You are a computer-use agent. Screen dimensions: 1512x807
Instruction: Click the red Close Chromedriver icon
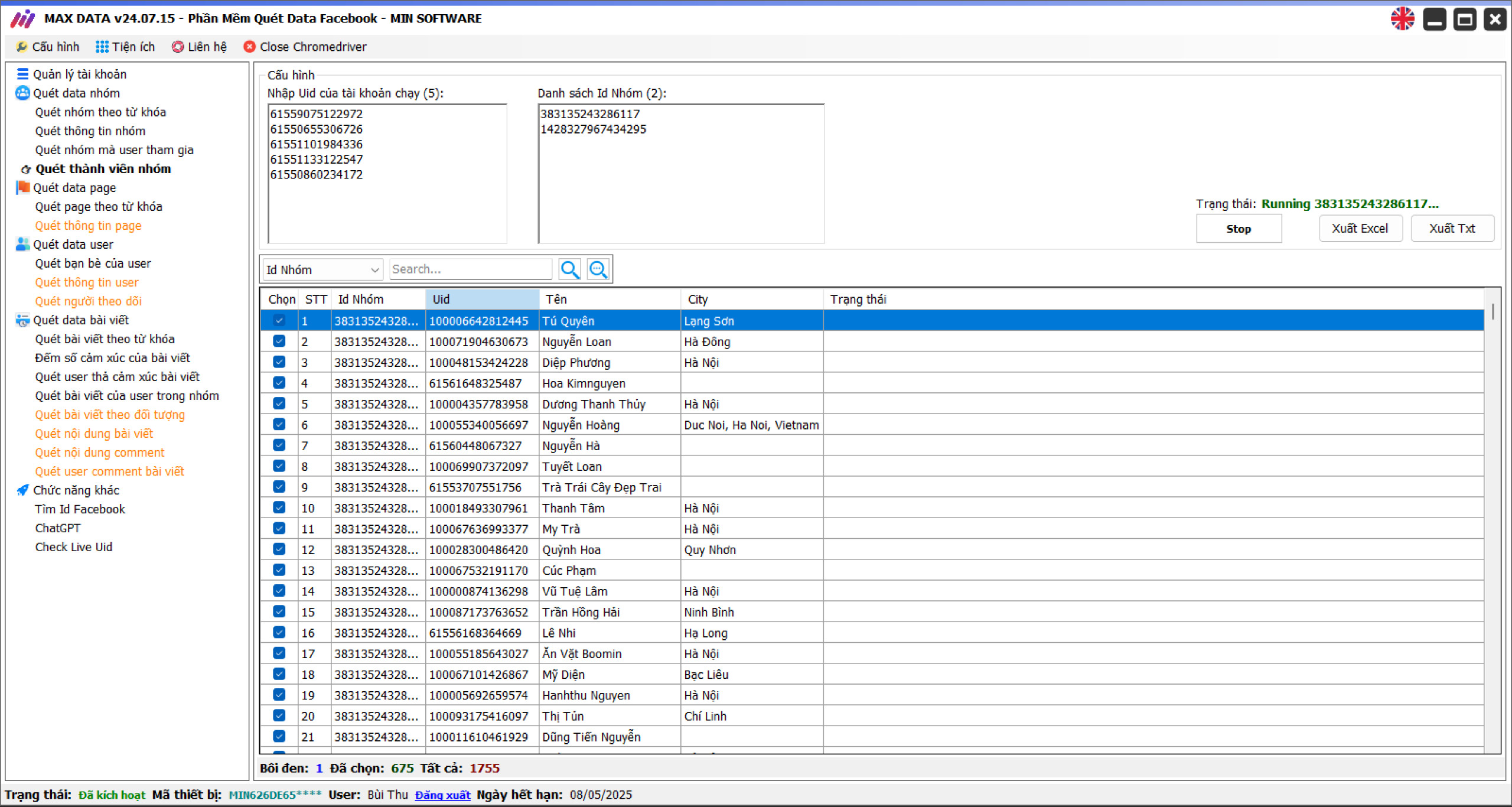(249, 47)
